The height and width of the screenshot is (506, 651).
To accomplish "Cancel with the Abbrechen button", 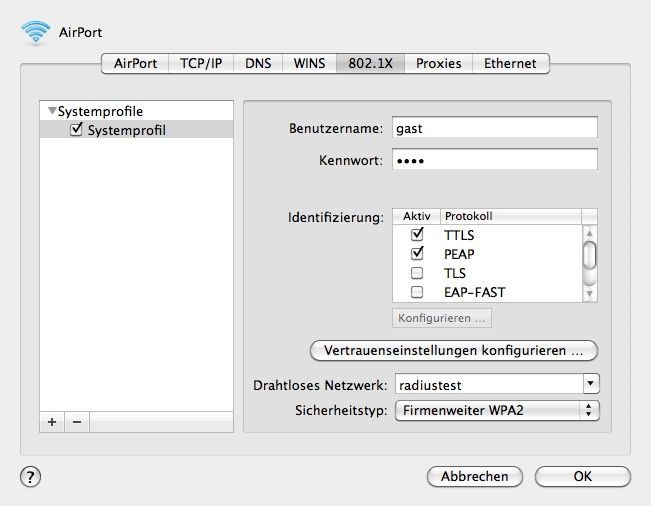I will point(475,476).
